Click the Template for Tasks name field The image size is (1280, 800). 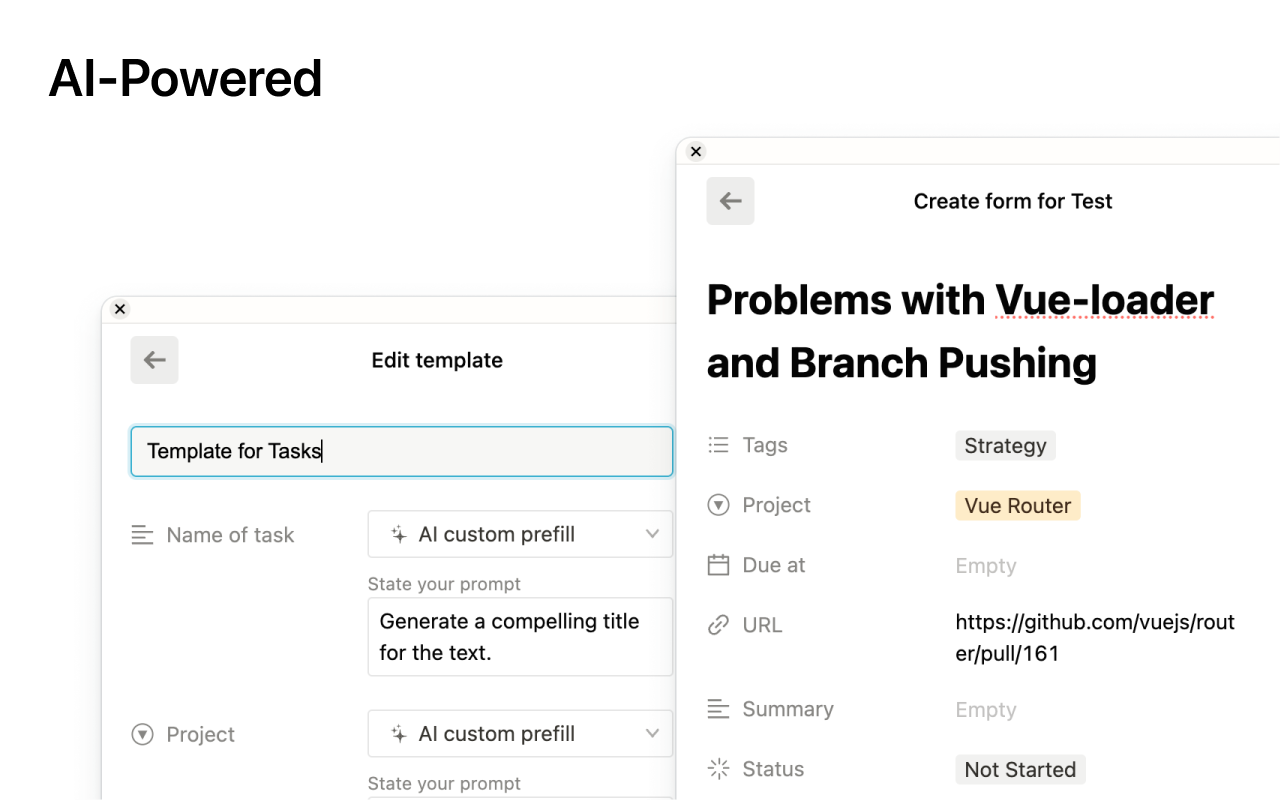(x=401, y=451)
